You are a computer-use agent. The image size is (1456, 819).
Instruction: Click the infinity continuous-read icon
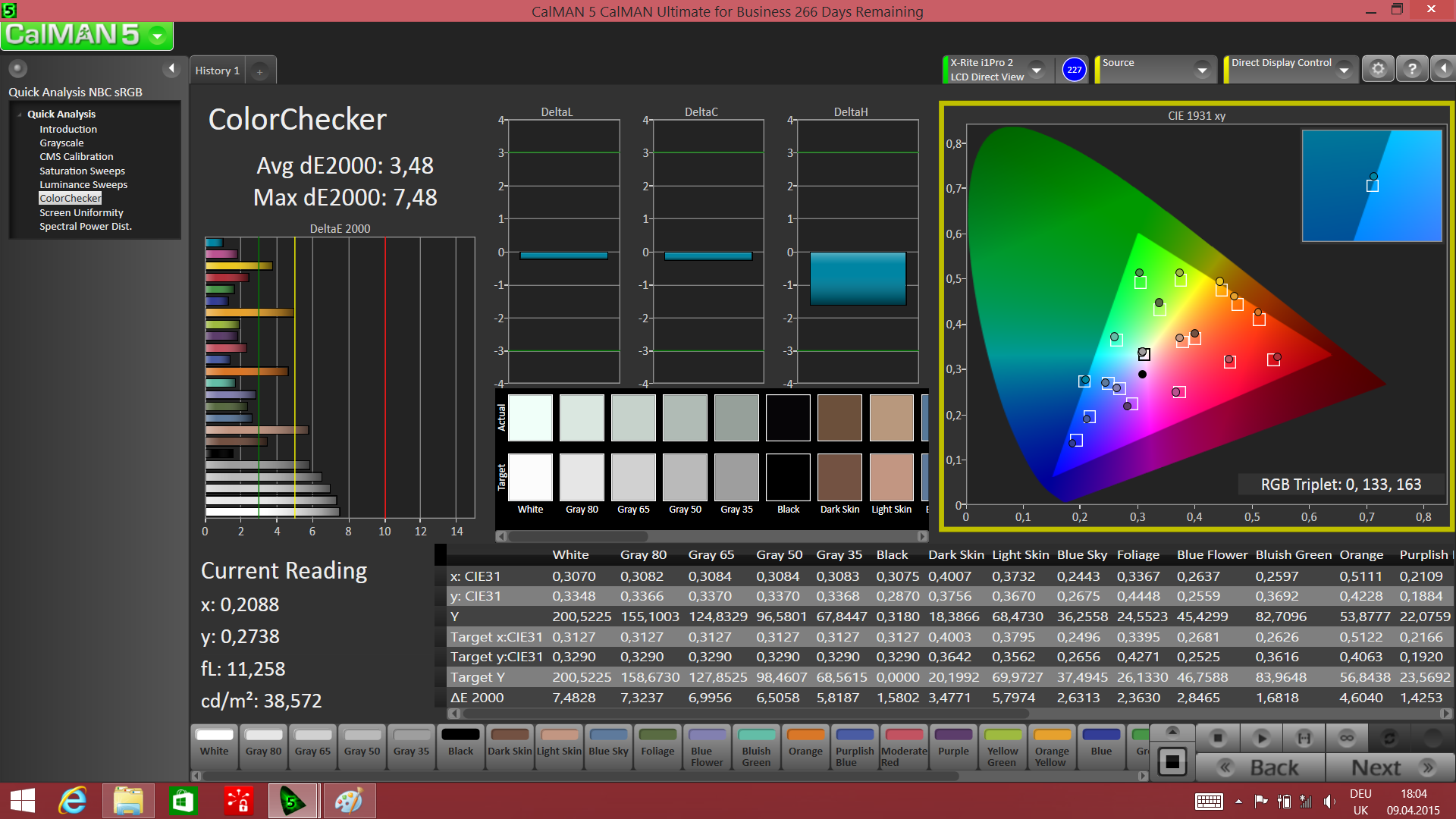(1347, 737)
